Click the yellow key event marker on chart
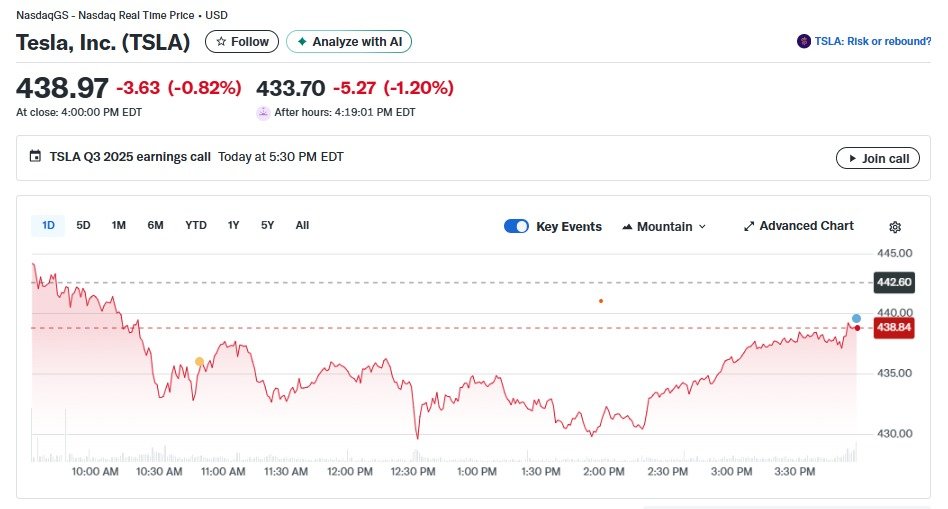 click(x=199, y=361)
